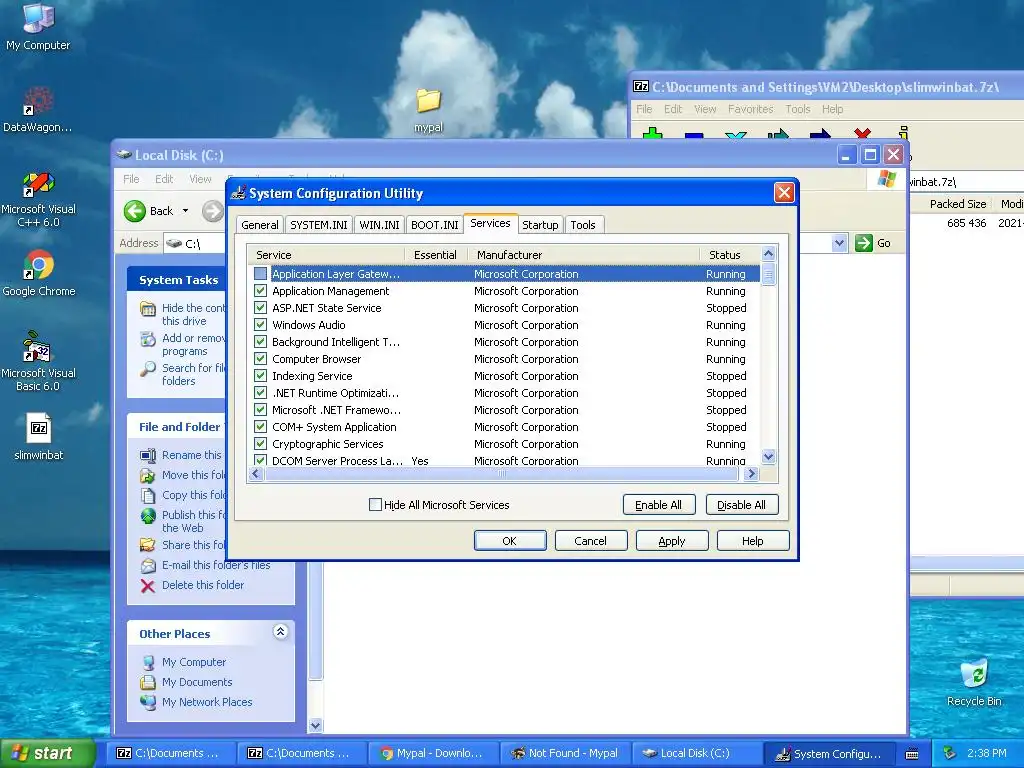
Task: Click the Delete this folder red X icon
Action: [x=148, y=586]
